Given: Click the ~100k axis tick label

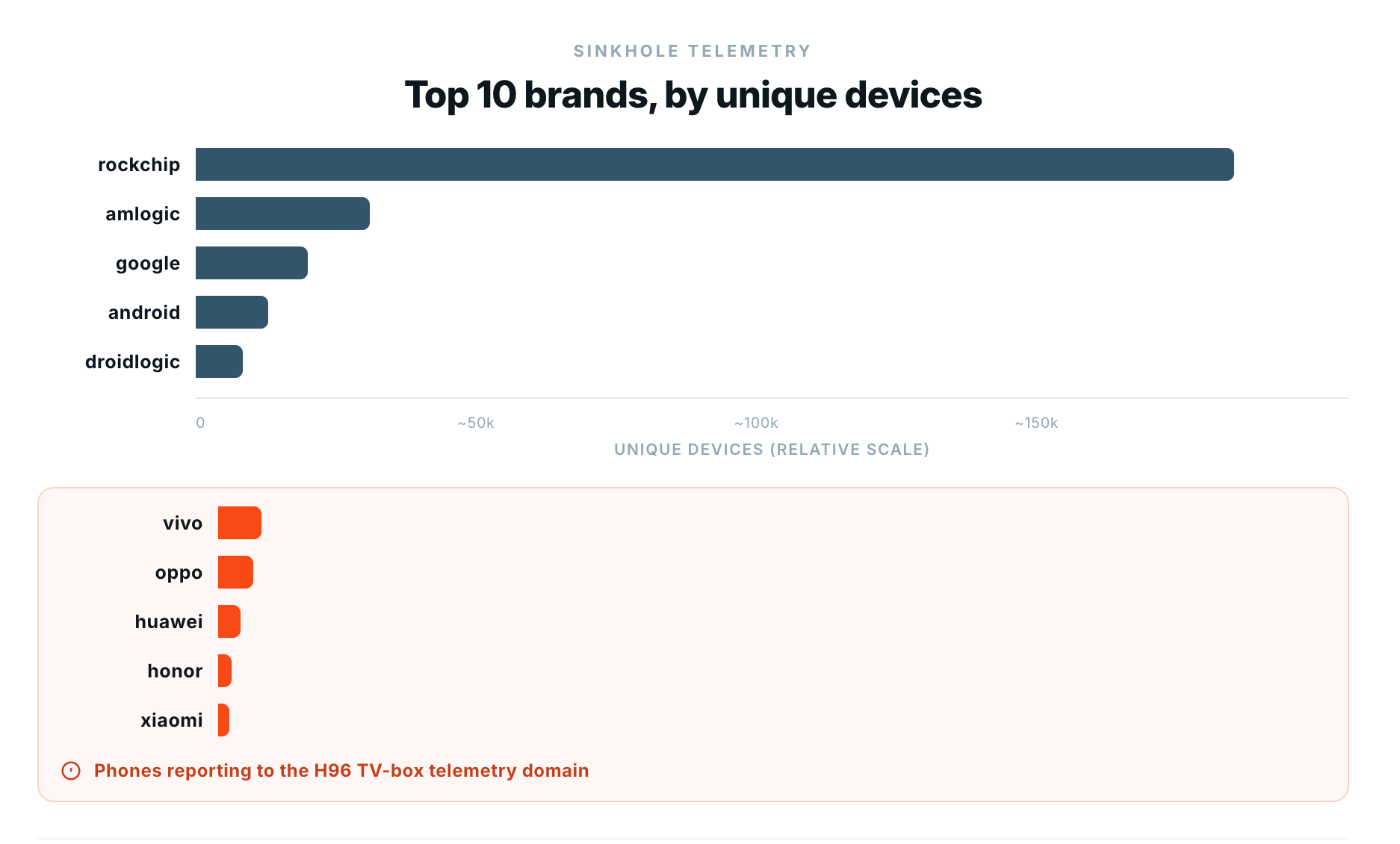Looking at the screenshot, I should [x=756, y=423].
